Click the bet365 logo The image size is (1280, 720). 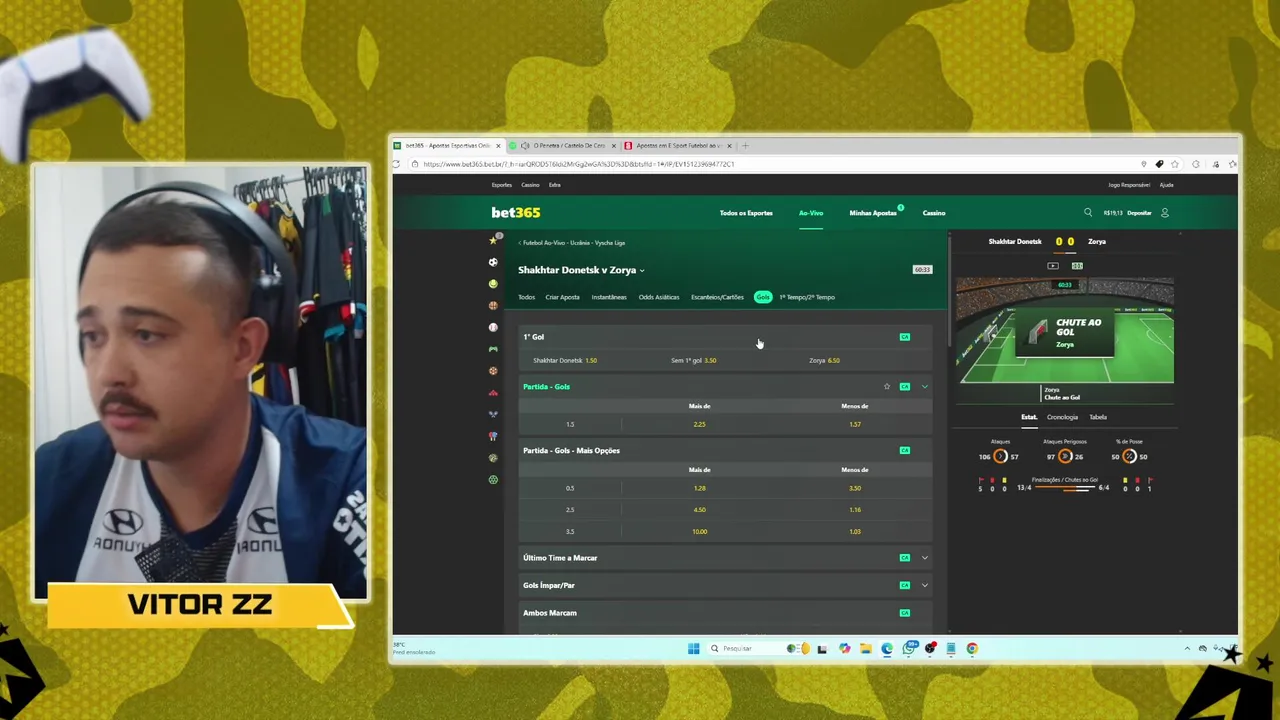click(x=516, y=212)
